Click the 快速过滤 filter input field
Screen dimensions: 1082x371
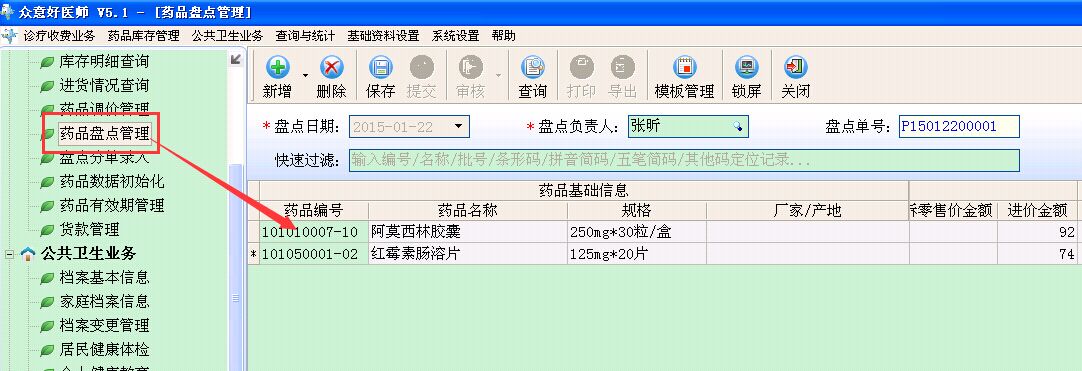pyautogui.click(x=684, y=161)
